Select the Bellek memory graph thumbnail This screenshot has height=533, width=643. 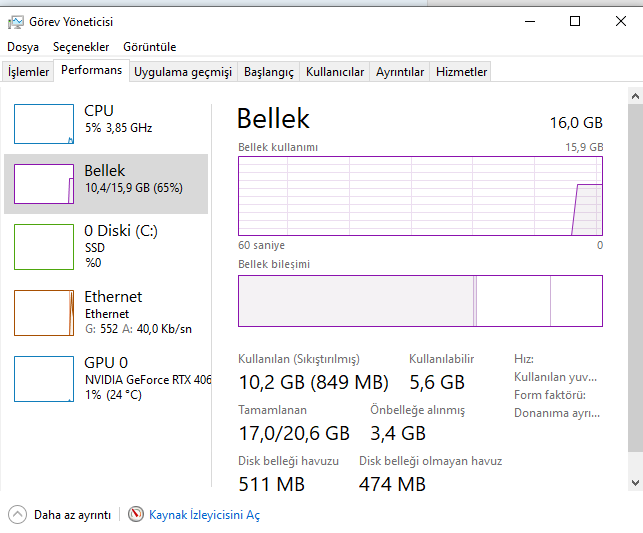(x=44, y=184)
